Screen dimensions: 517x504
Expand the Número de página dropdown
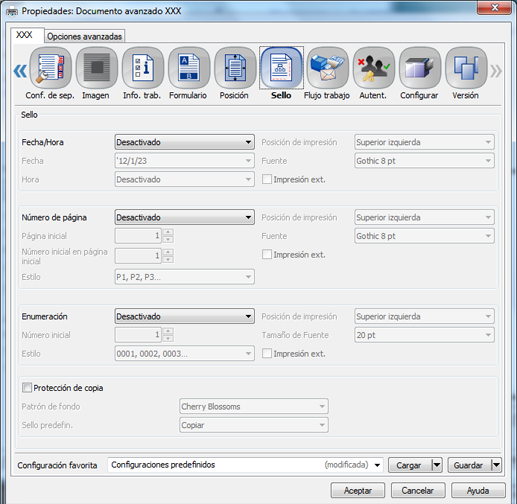(x=184, y=217)
